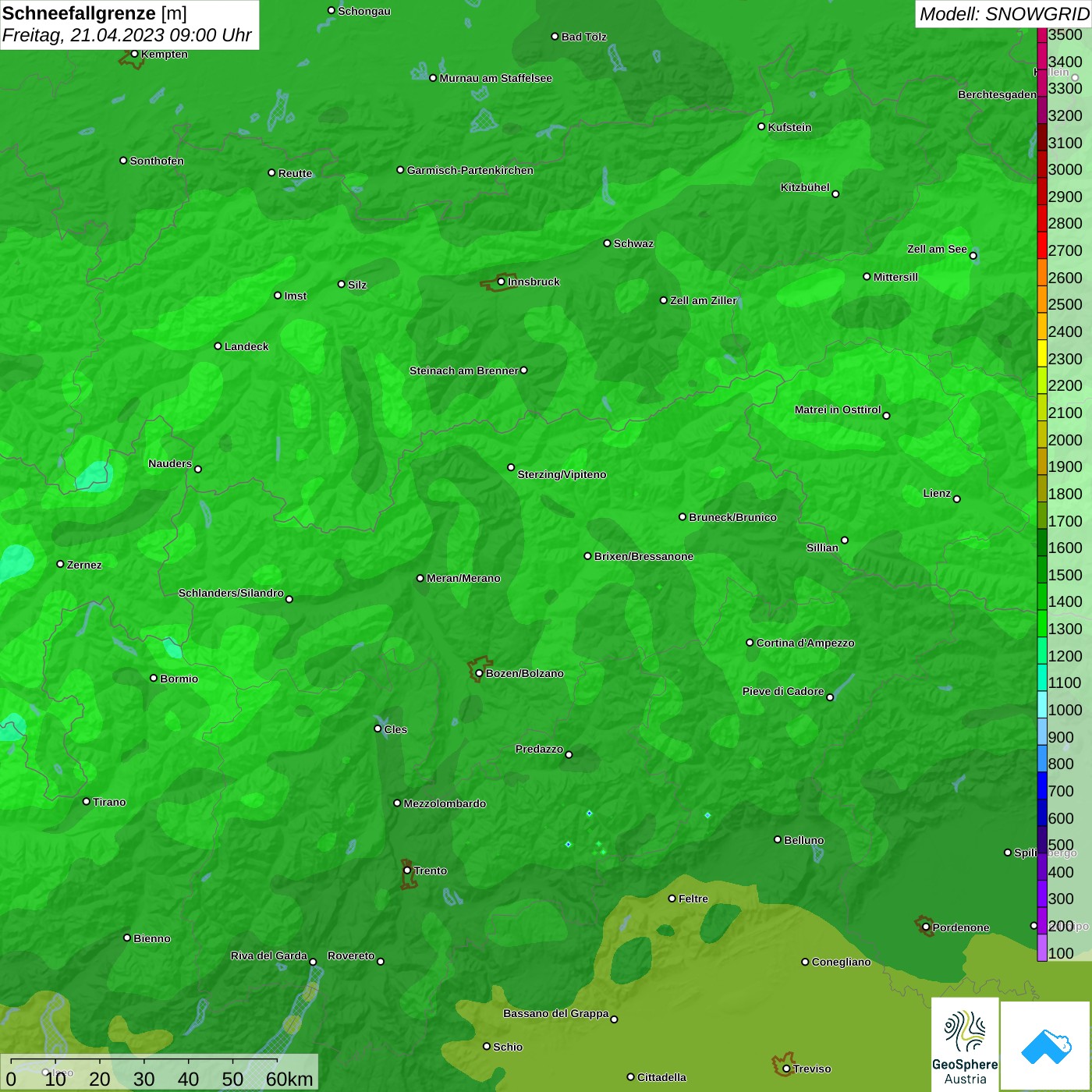Click the Bassano del Grappa label

click(556, 1013)
